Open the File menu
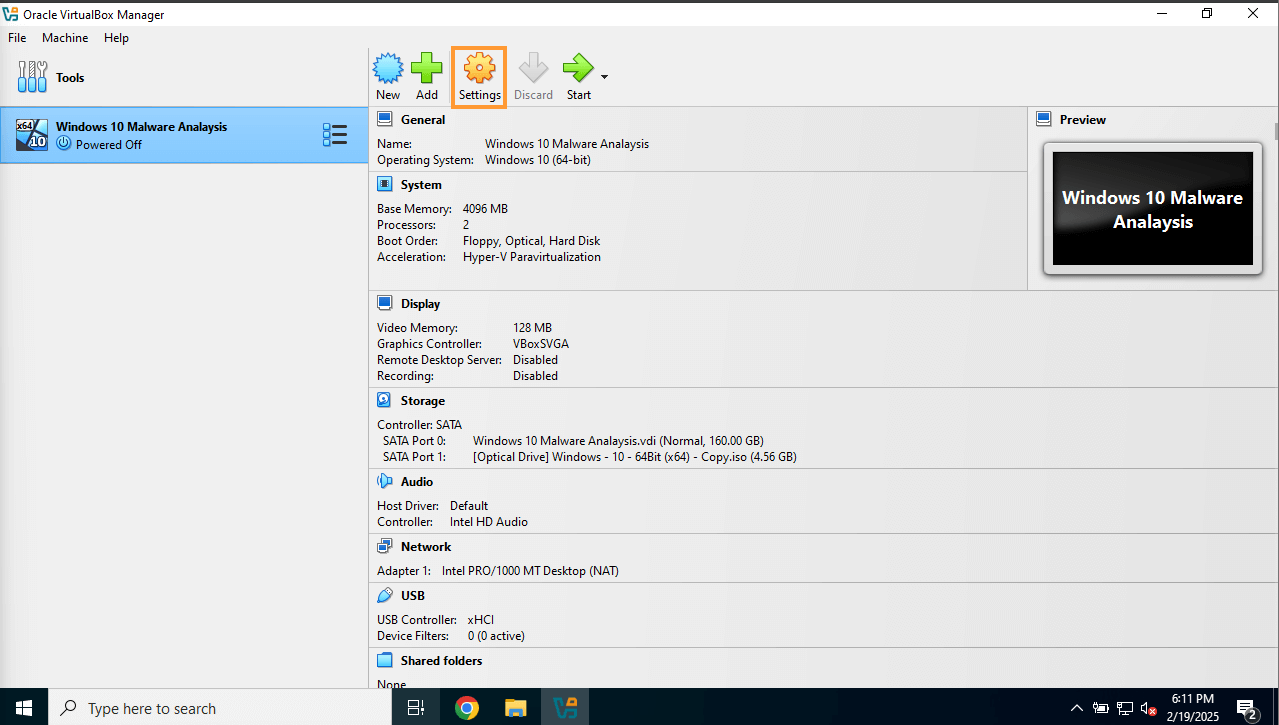 click(17, 38)
